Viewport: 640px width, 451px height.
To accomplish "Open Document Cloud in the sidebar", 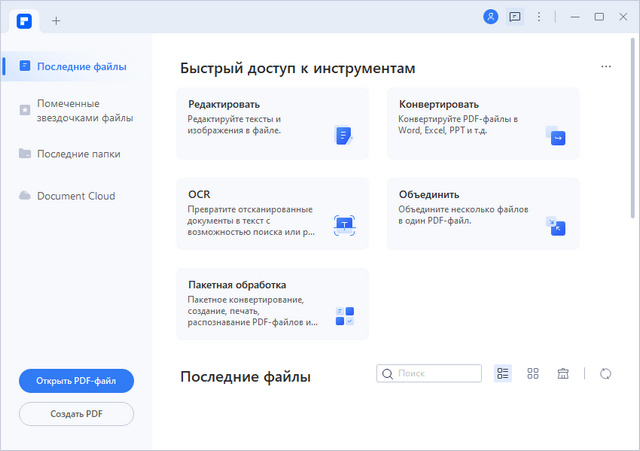I will click(x=76, y=196).
